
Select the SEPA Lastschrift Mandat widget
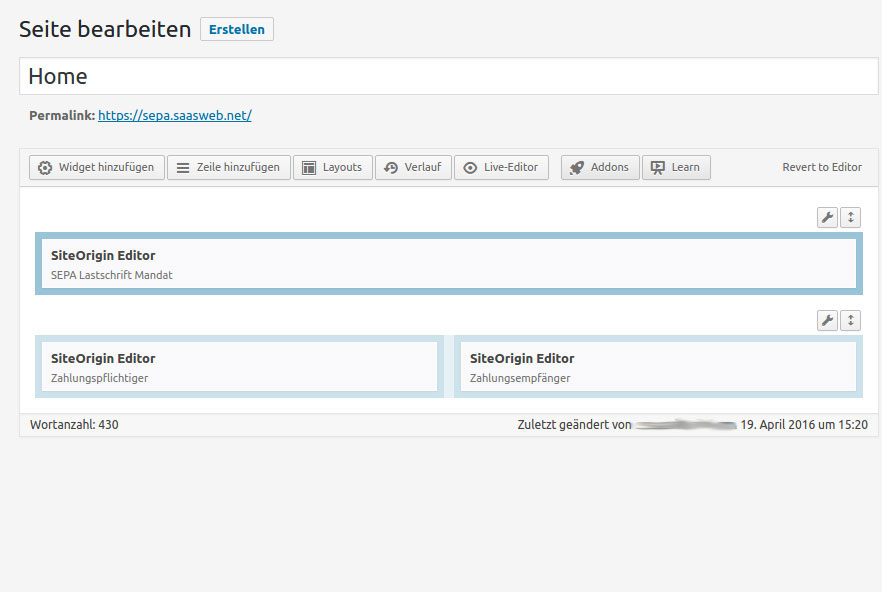(x=449, y=264)
